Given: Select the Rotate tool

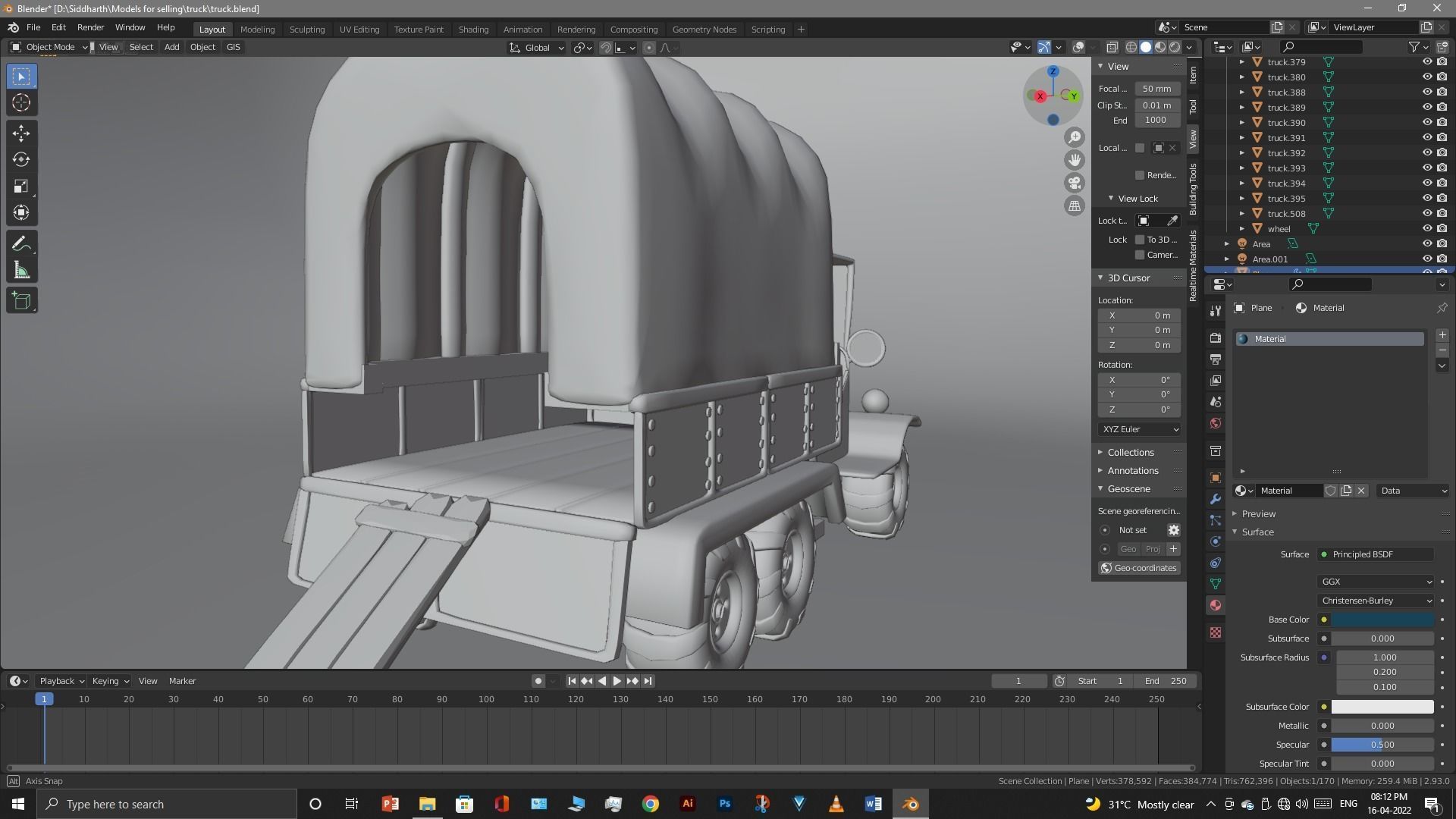Looking at the screenshot, I should point(21,160).
